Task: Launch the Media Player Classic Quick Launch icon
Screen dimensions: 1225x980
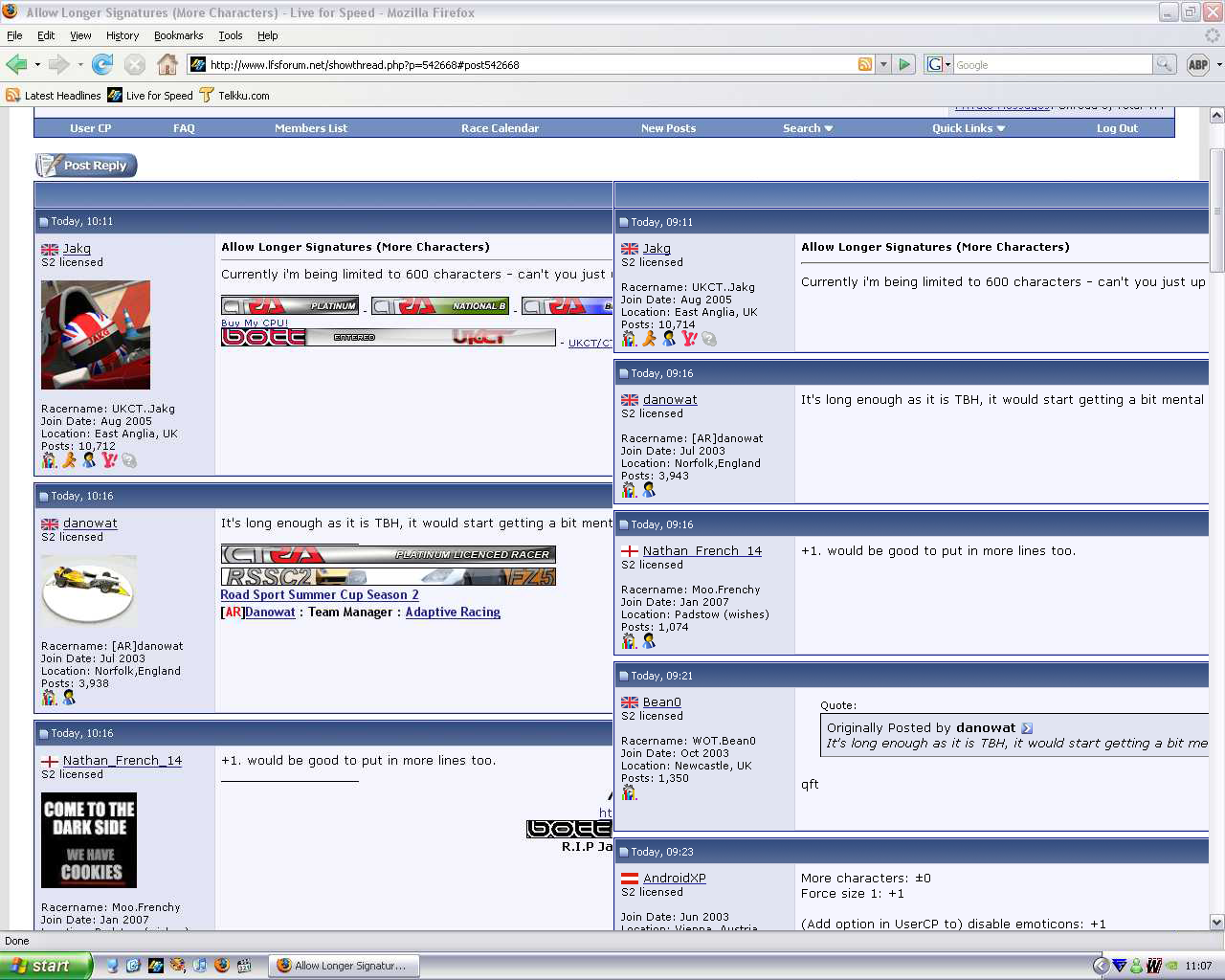Action: pyautogui.click(x=244, y=966)
